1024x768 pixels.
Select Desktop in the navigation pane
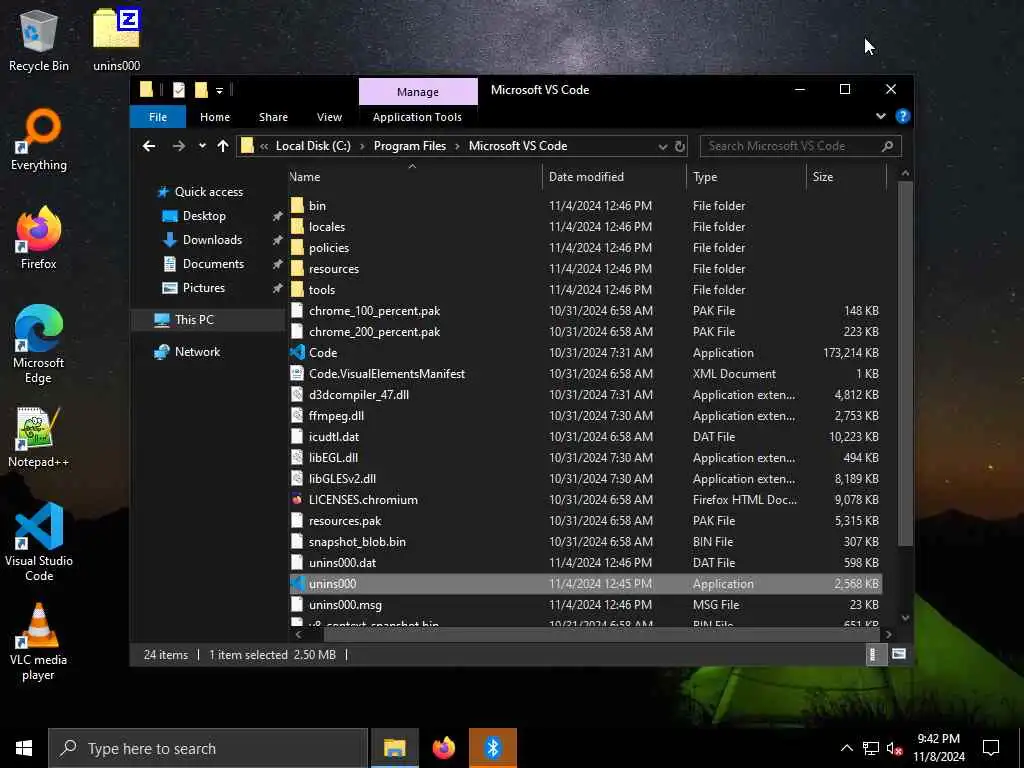pos(204,216)
